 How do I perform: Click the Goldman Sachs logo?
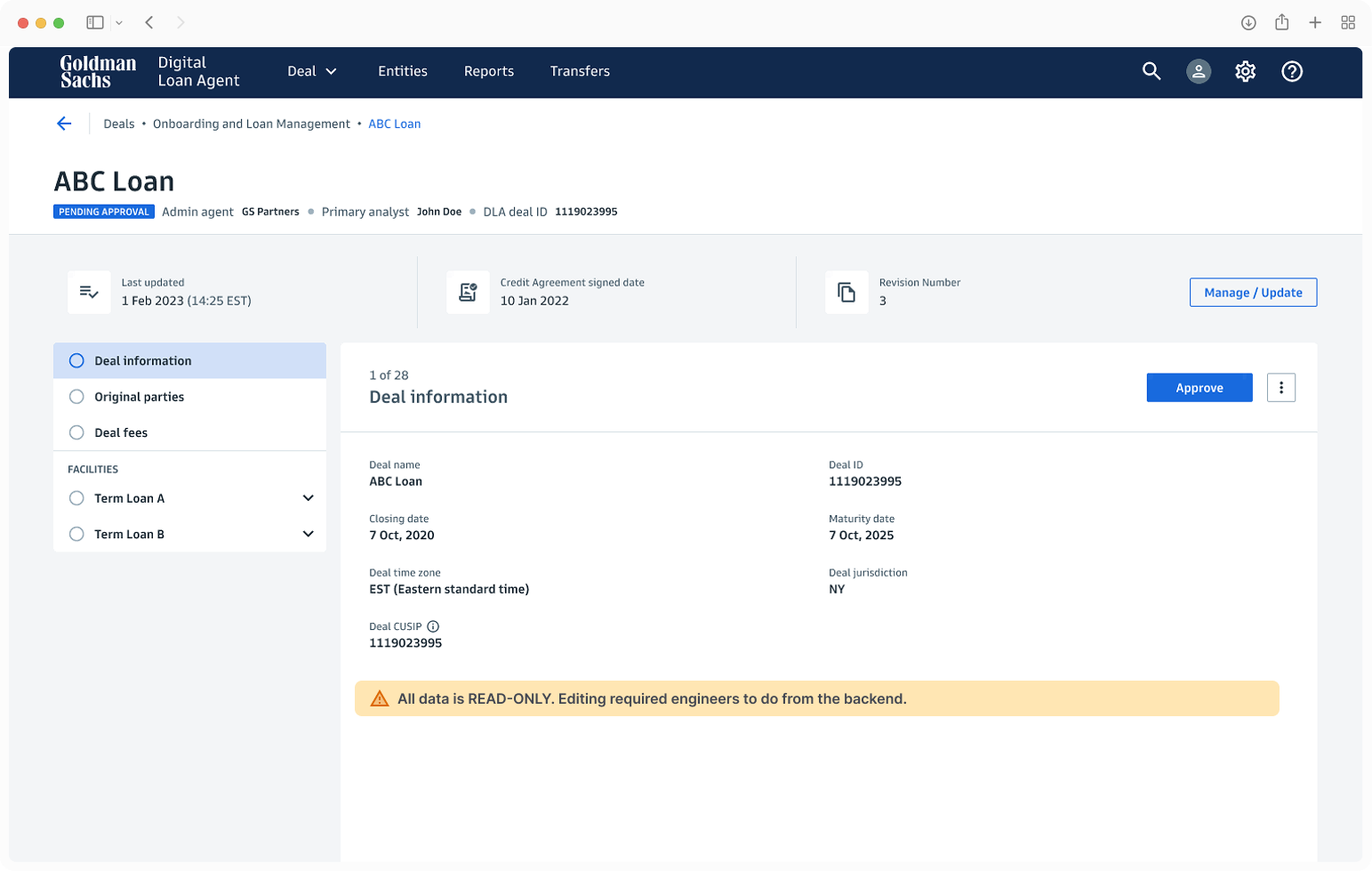[x=98, y=71]
